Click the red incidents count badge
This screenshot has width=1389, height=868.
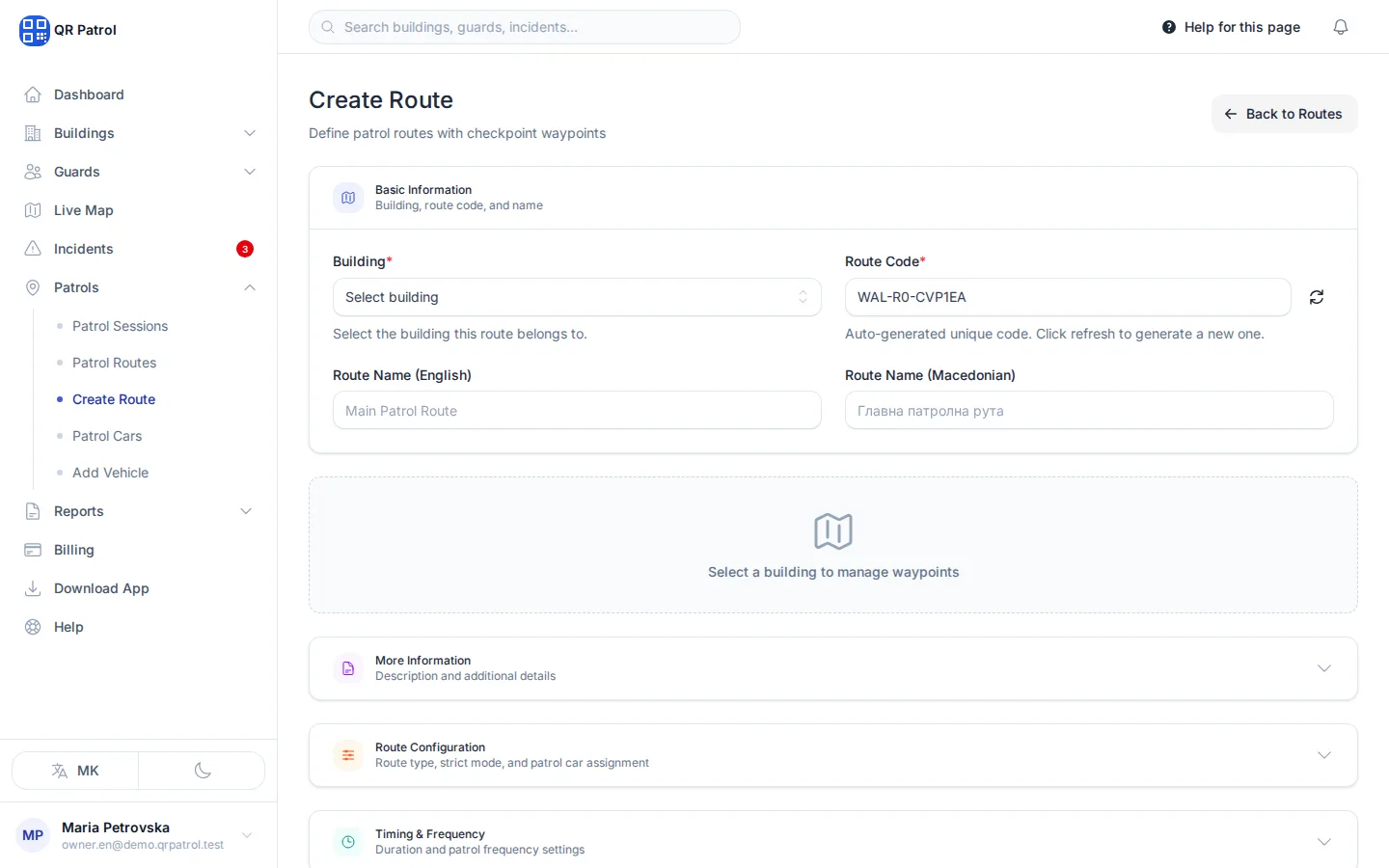[x=245, y=249]
